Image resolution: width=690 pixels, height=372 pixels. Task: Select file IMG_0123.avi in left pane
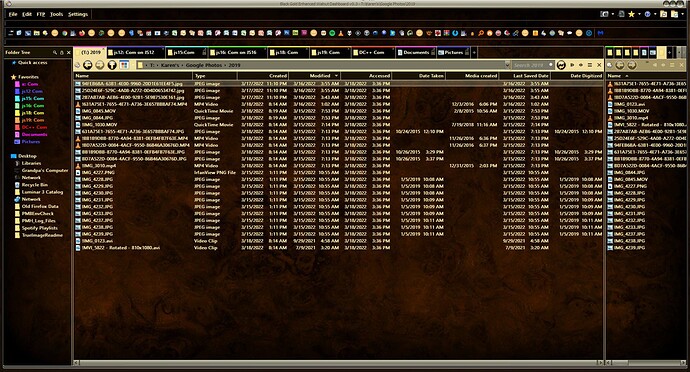point(97,241)
